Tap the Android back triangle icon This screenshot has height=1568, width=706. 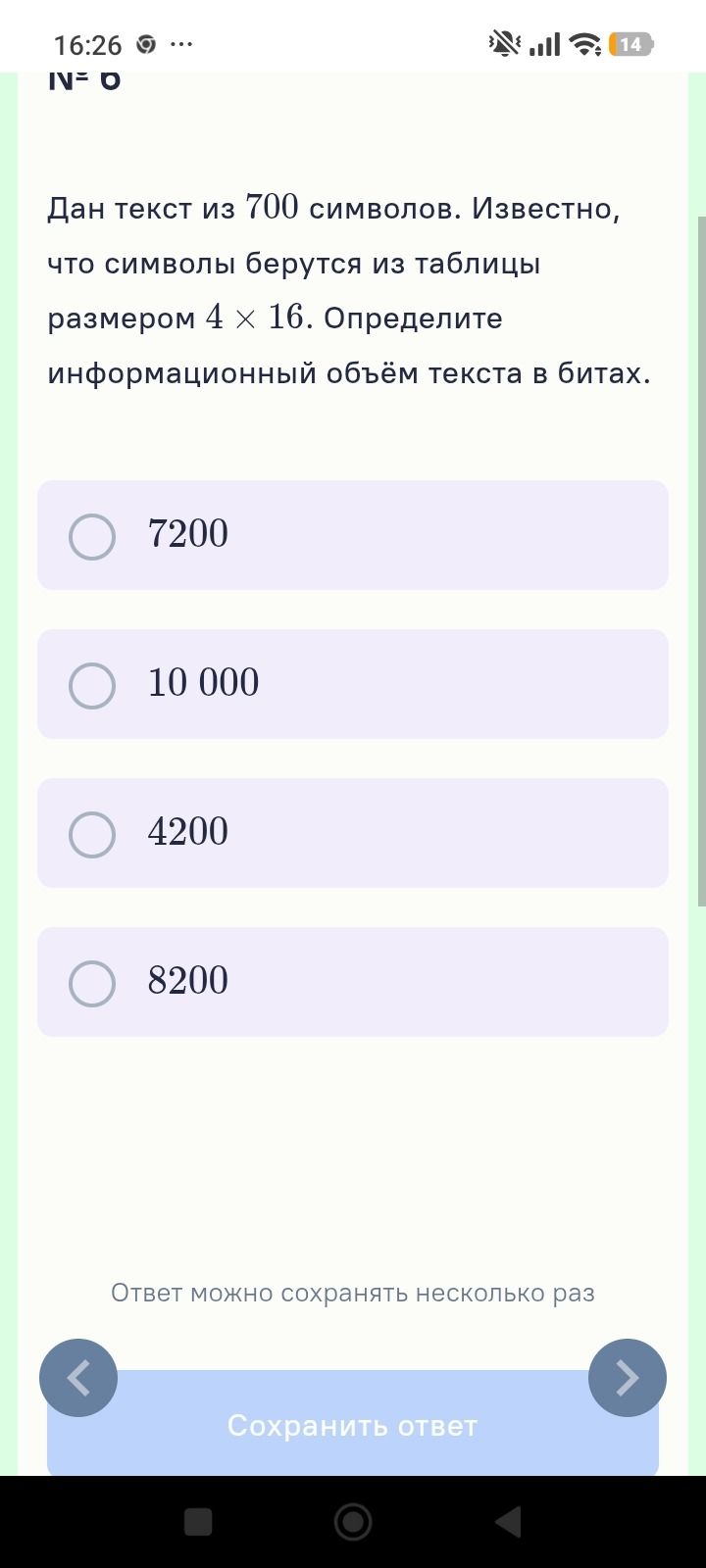[x=508, y=1522]
